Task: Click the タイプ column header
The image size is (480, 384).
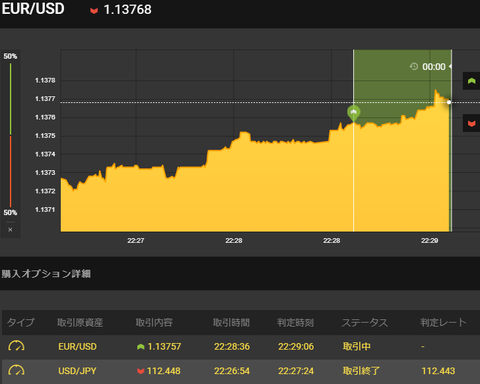Action: [21, 322]
